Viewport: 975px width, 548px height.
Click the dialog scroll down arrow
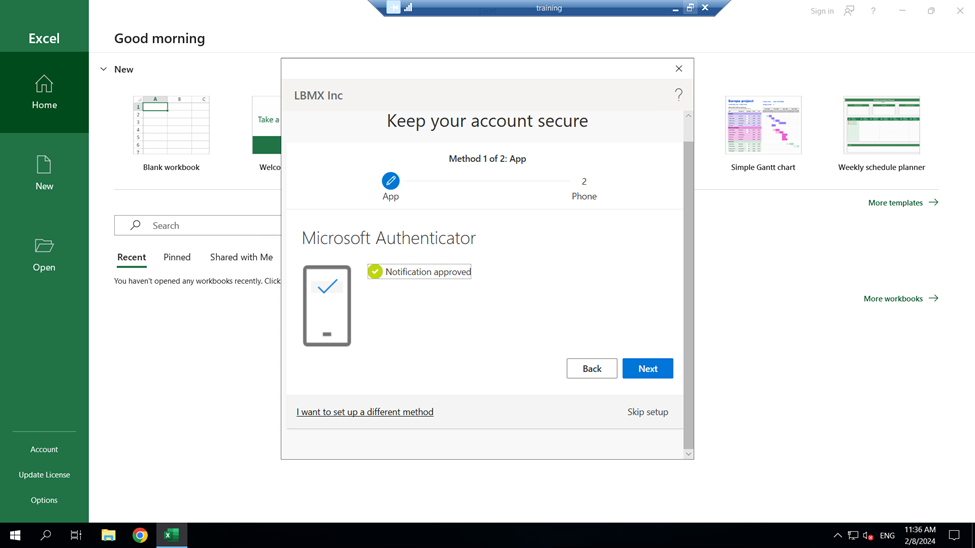(x=688, y=453)
